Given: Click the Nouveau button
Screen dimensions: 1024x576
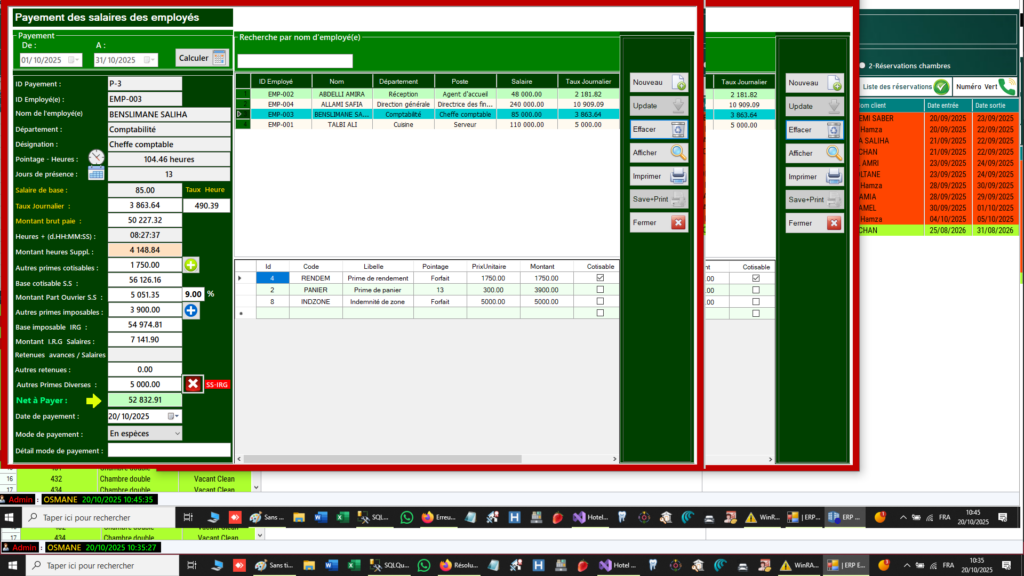Looking at the screenshot, I should pyautogui.click(x=658, y=82).
